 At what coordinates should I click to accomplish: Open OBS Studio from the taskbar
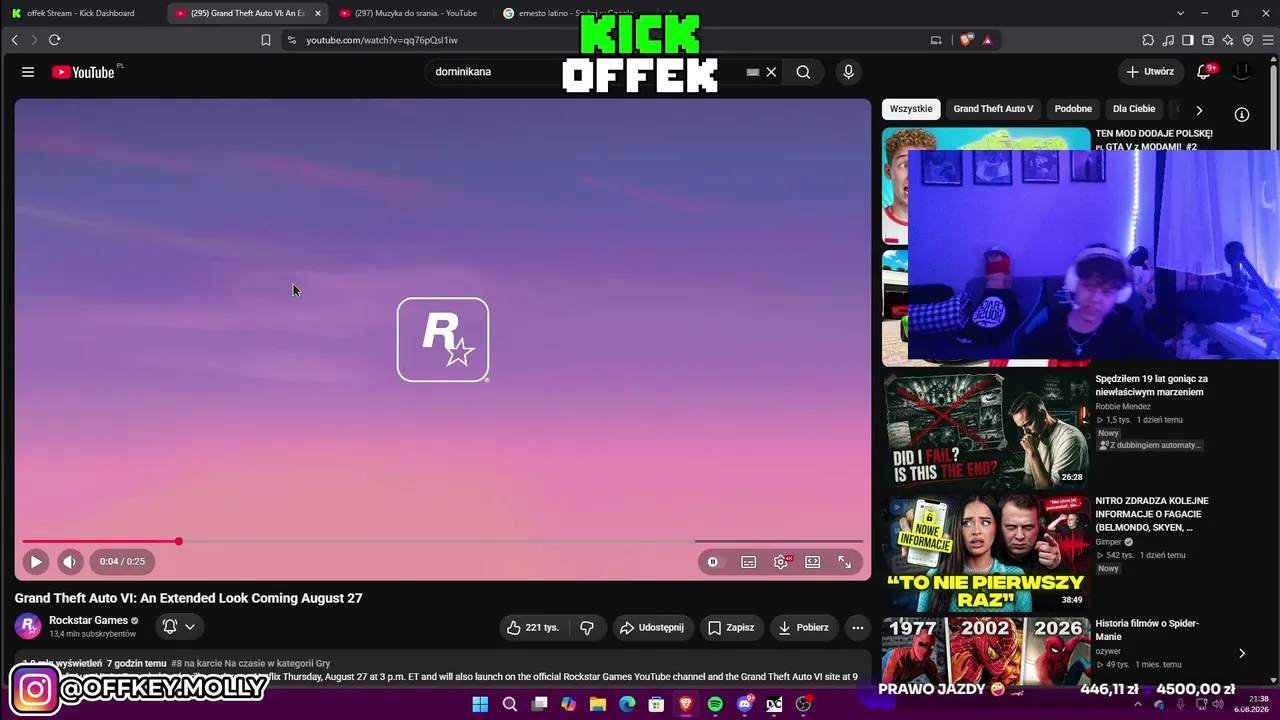(803, 704)
